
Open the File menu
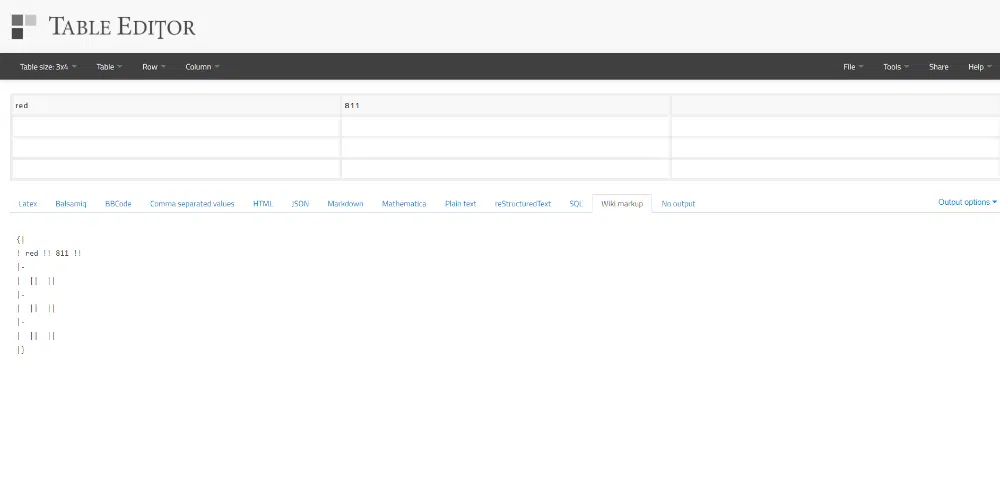point(853,67)
